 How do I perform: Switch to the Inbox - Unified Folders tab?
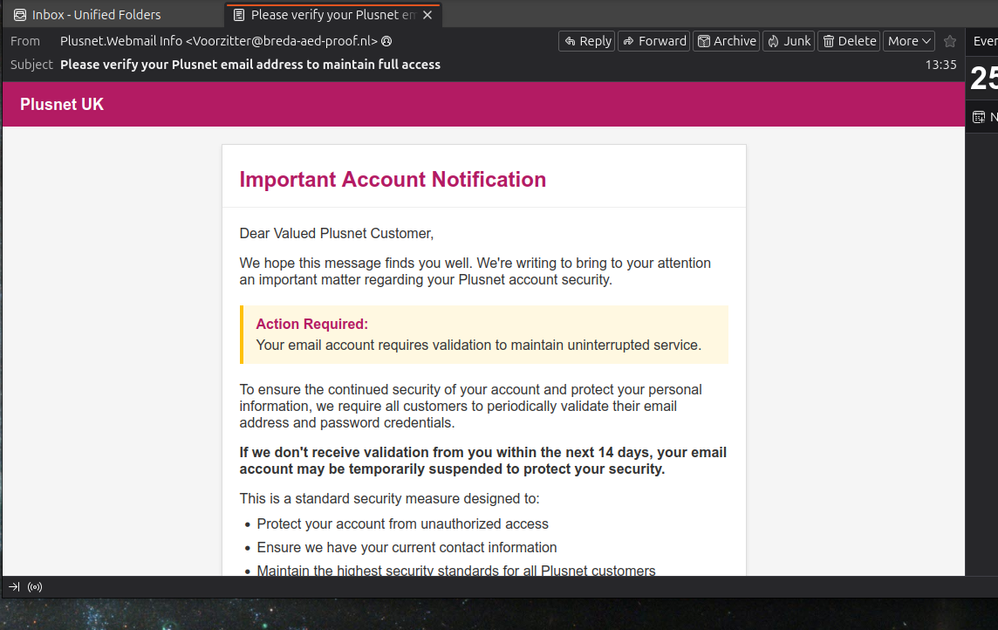[96, 15]
